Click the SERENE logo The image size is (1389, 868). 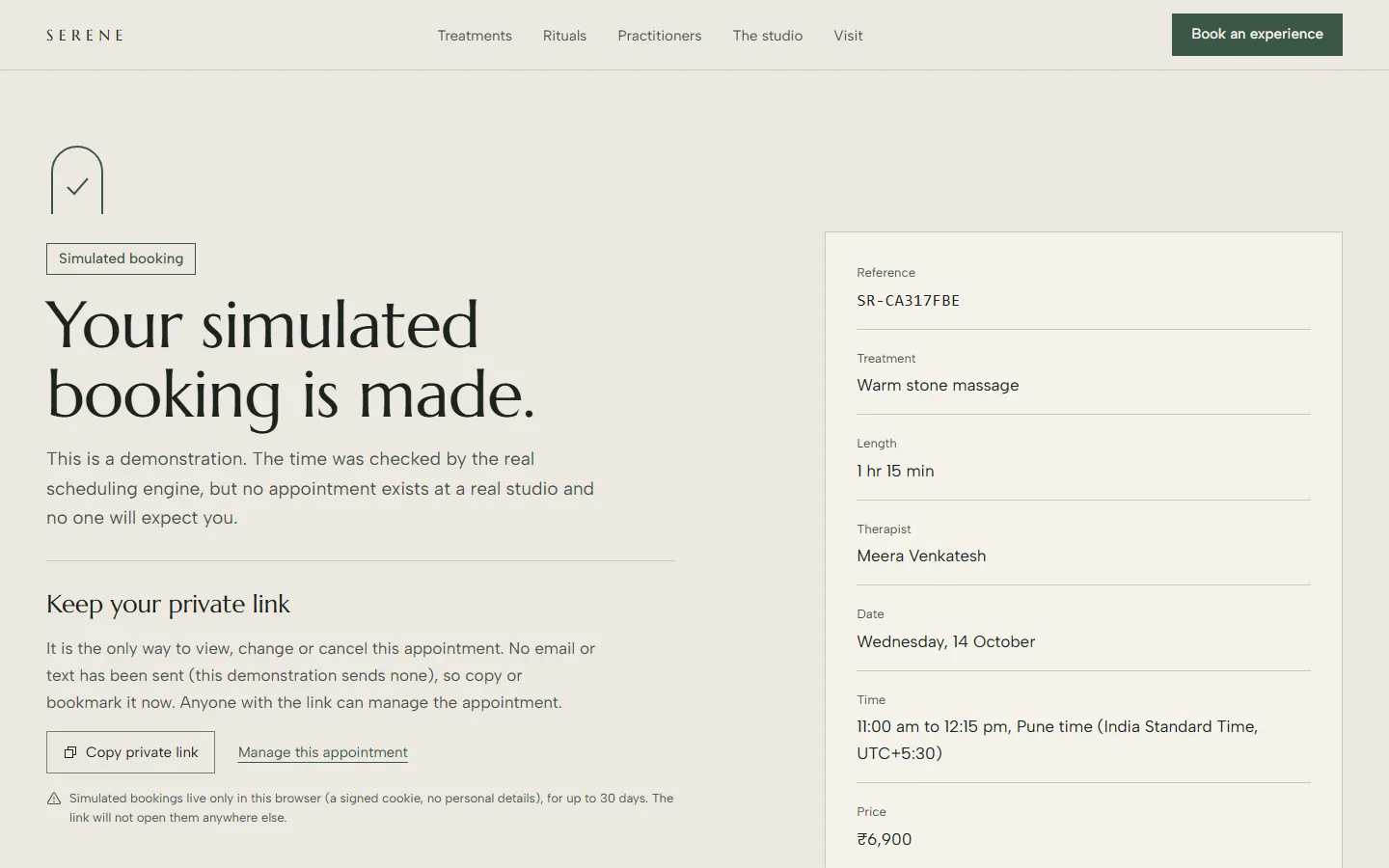pyautogui.click(x=85, y=36)
